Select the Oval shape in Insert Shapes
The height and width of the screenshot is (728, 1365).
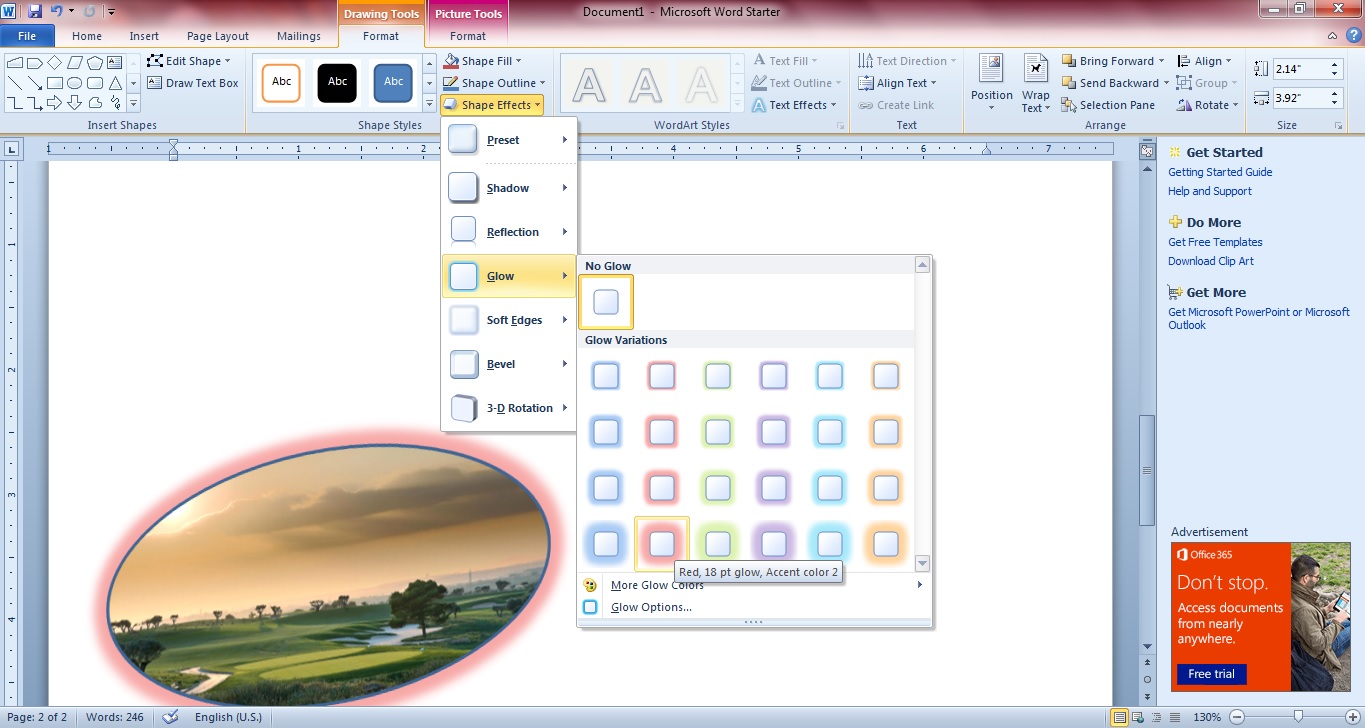tap(74, 82)
